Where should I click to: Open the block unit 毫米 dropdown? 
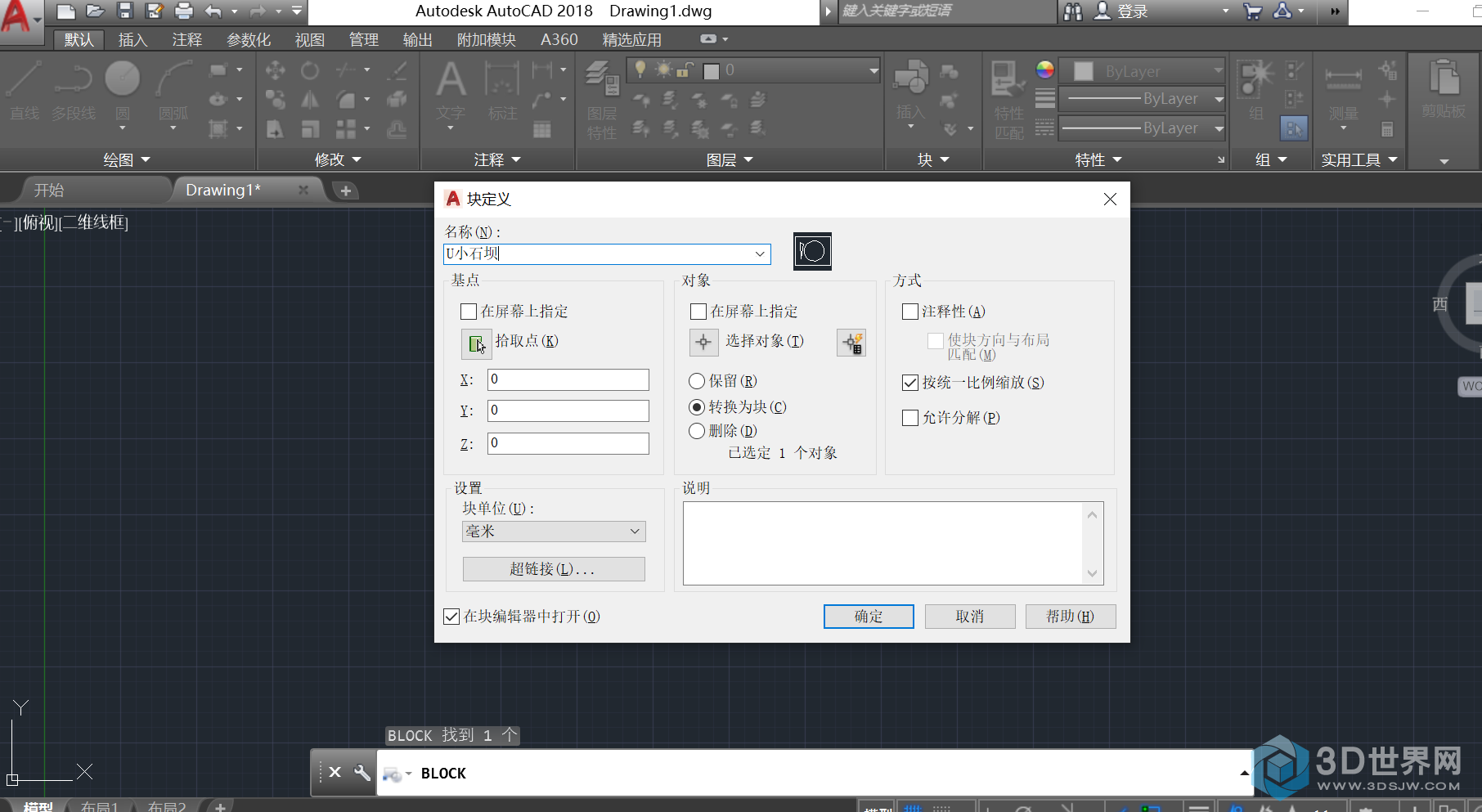[x=554, y=532]
